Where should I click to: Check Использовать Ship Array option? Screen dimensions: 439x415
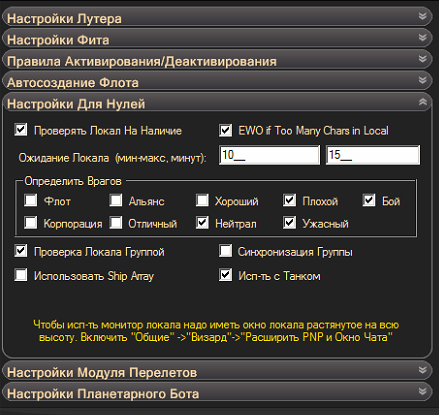pyautogui.click(x=21, y=275)
